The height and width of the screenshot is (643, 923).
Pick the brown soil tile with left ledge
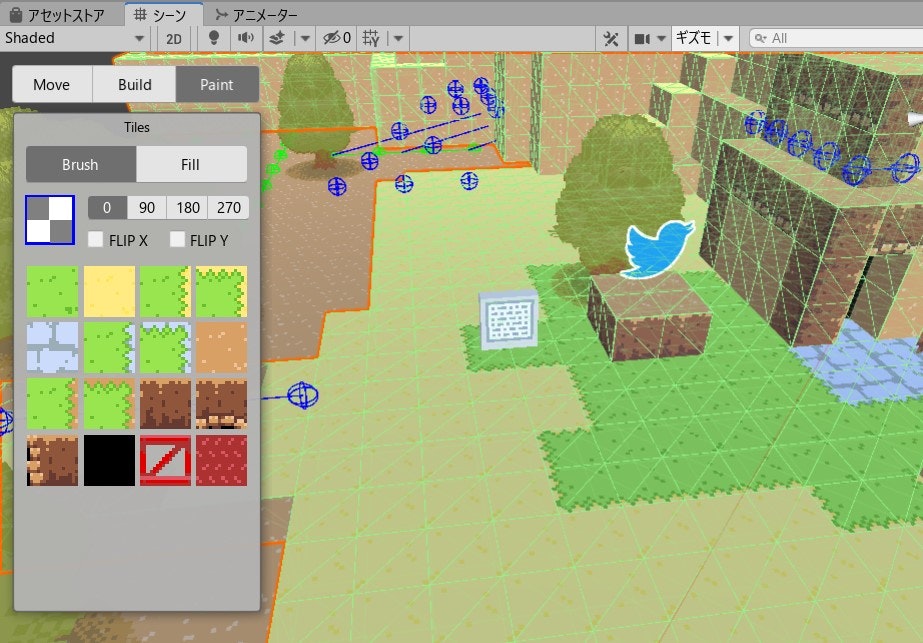(x=52, y=460)
